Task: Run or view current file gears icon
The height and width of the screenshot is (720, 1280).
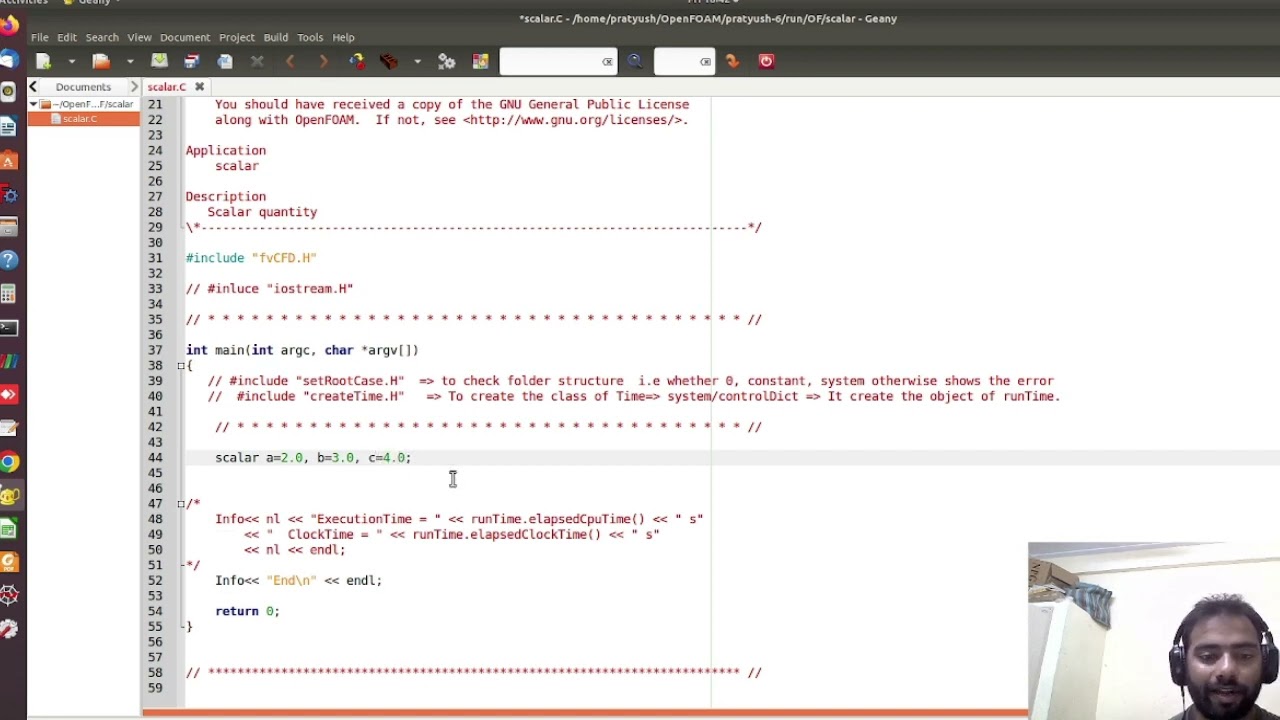Action: click(x=447, y=61)
